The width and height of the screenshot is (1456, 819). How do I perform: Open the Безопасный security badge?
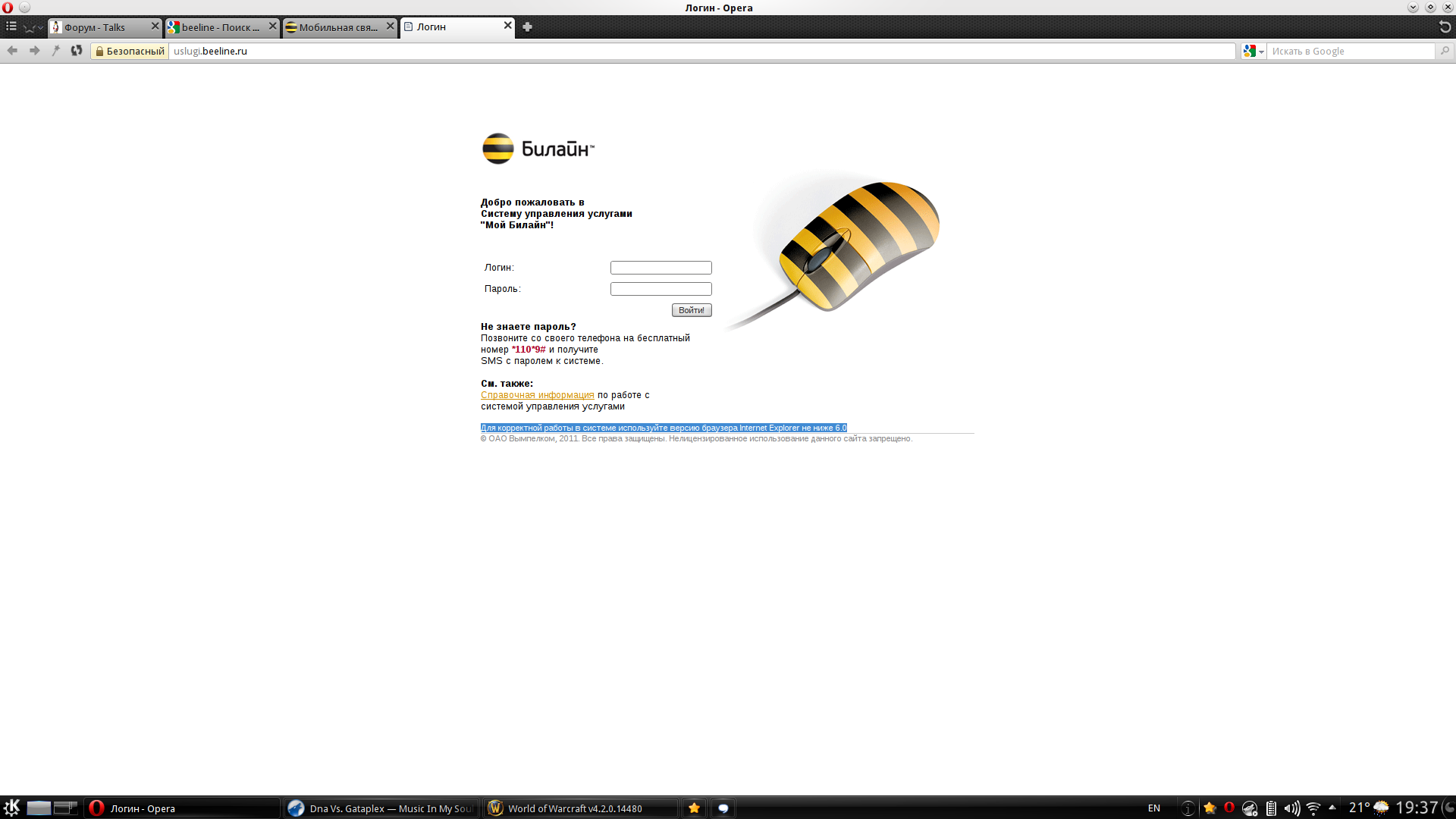130,51
